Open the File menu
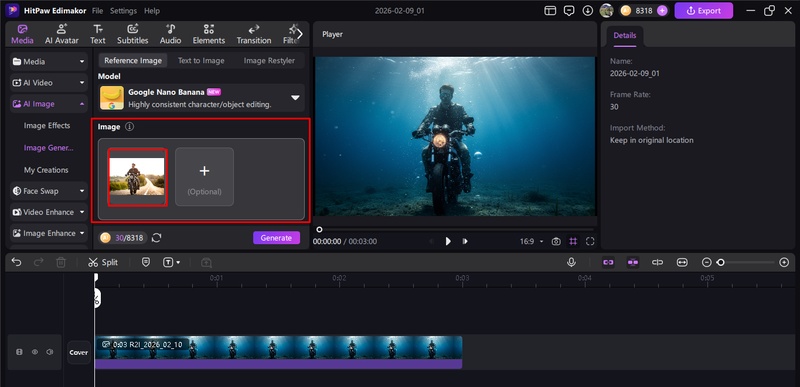This screenshot has width=800, height=387. (x=97, y=11)
